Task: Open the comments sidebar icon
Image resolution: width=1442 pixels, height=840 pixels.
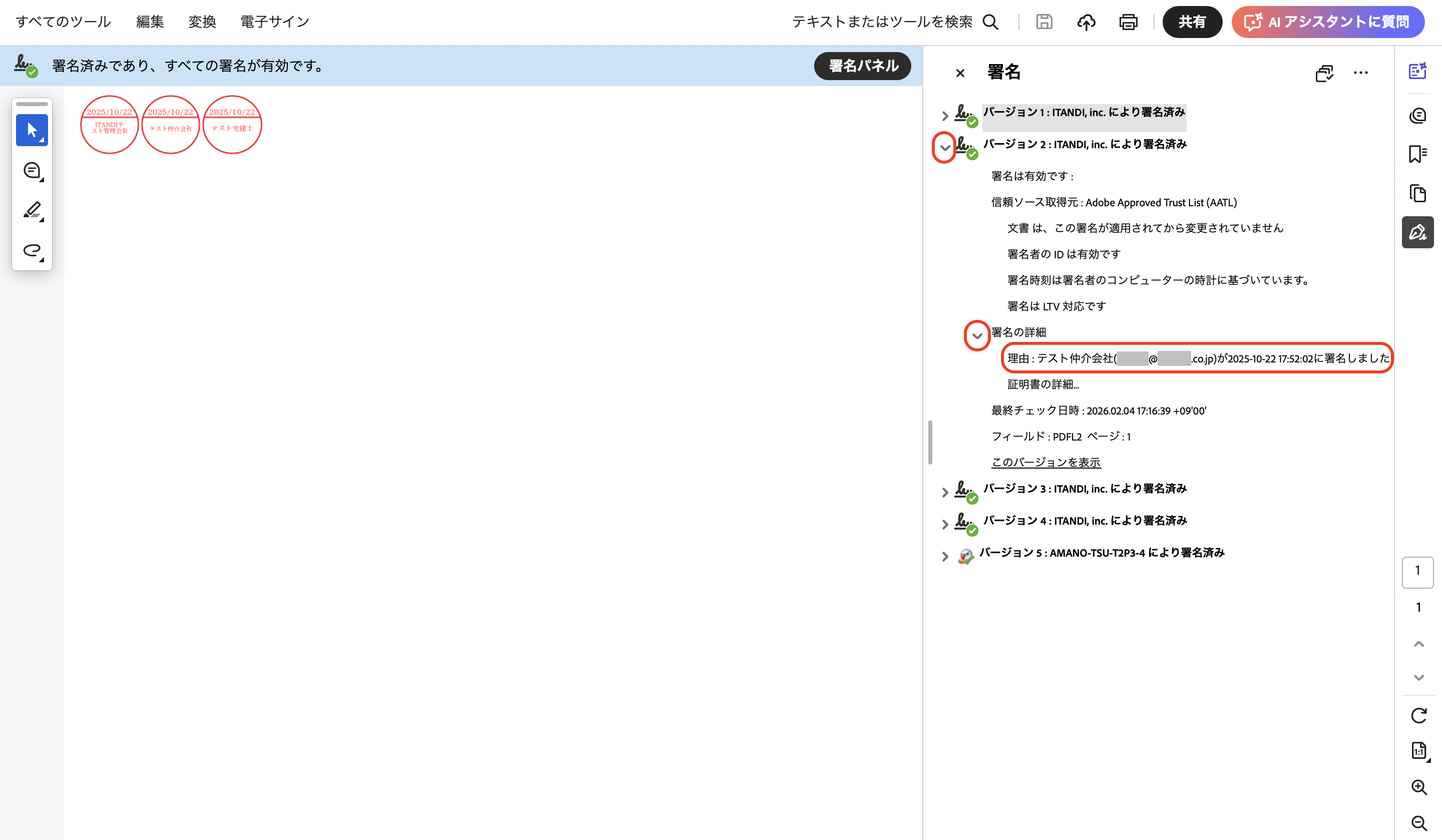Action: (x=1417, y=116)
